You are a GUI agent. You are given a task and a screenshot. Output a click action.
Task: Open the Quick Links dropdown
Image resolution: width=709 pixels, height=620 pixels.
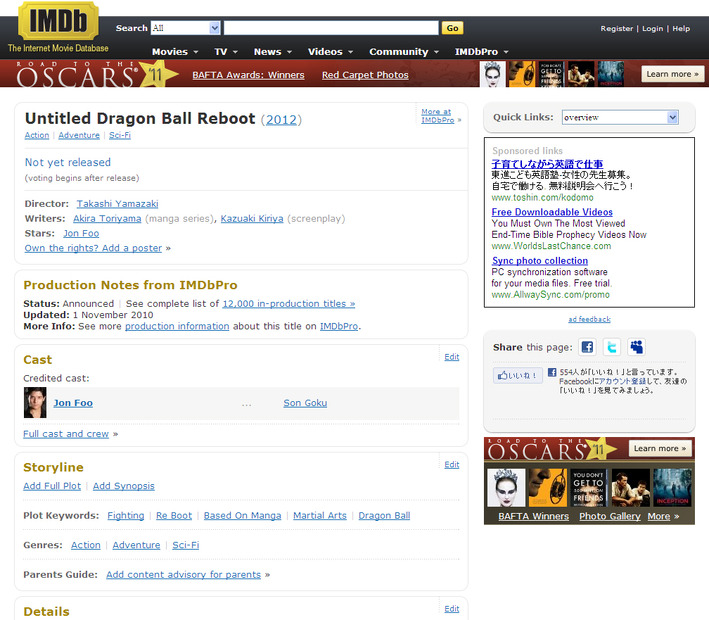(x=620, y=118)
